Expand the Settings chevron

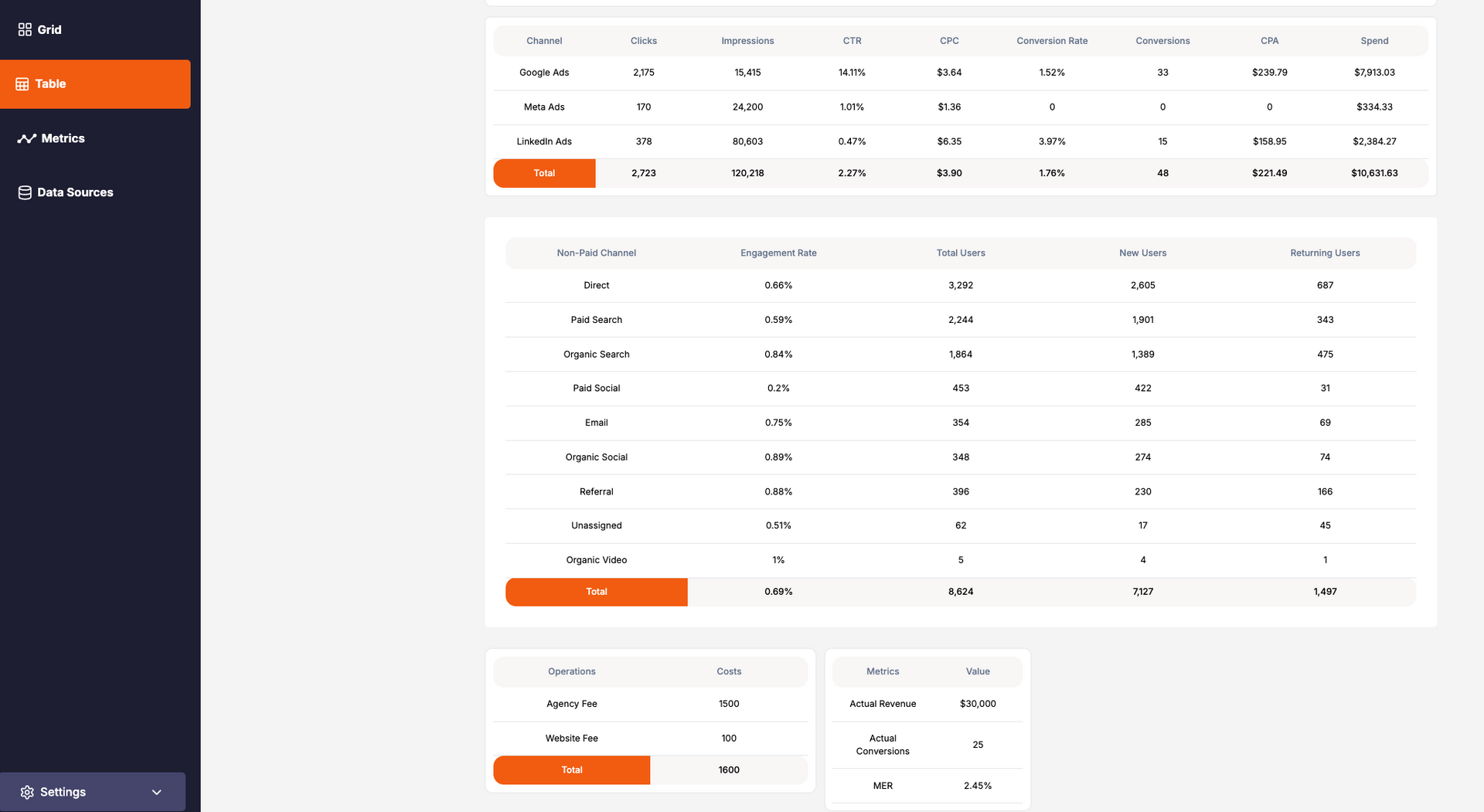(157, 792)
